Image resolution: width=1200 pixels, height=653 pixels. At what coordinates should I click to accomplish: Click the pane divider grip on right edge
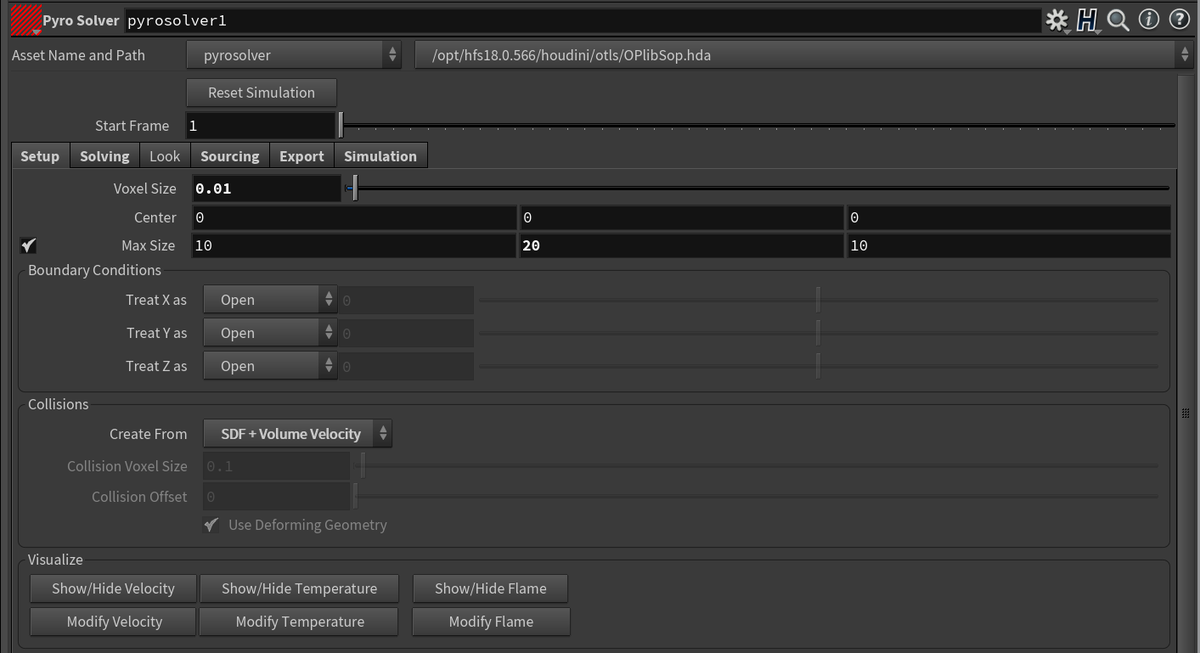pyautogui.click(x=1185, y=412)
